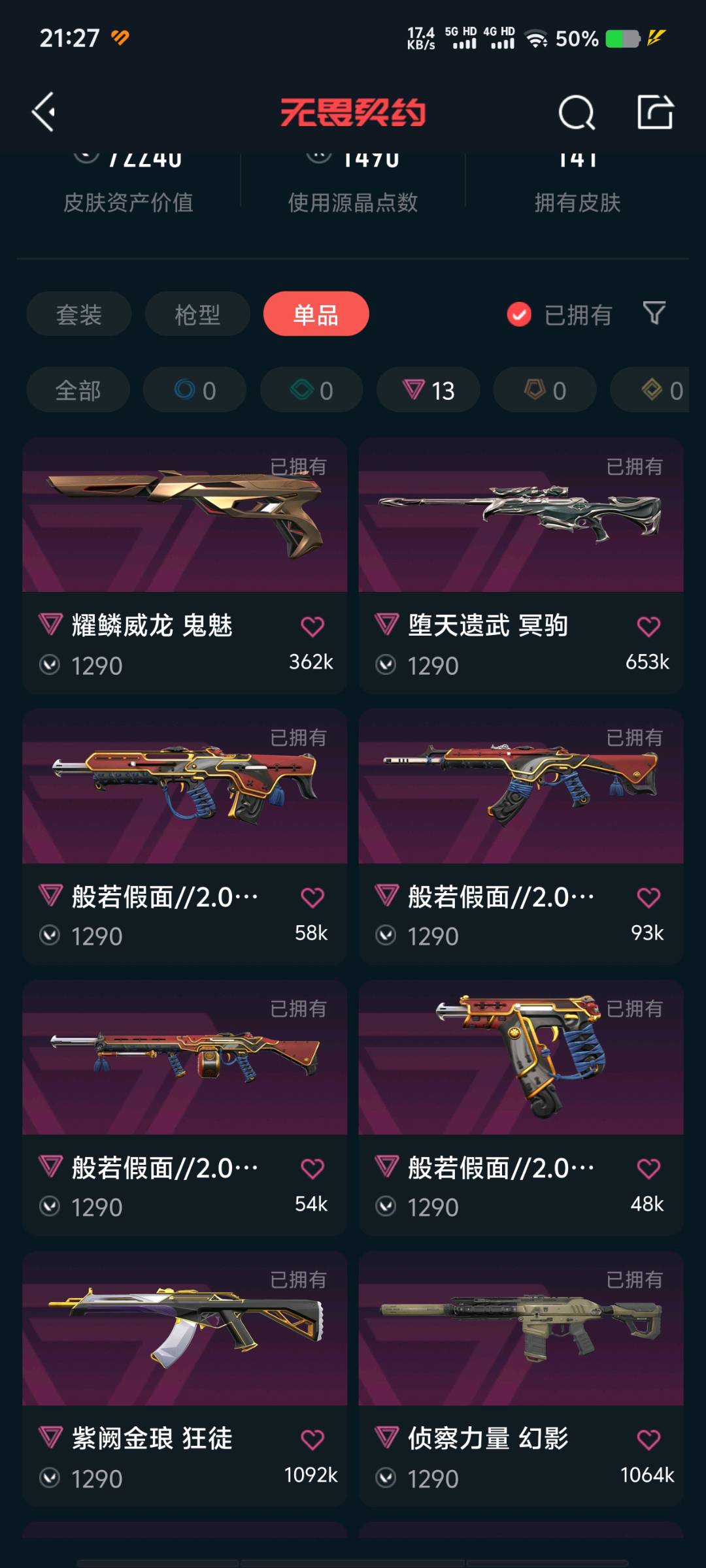The height and width of the screenshot is (1568, 706).
Task: Filter by blue circle tier chip
Action: click(x=195, y=390)
